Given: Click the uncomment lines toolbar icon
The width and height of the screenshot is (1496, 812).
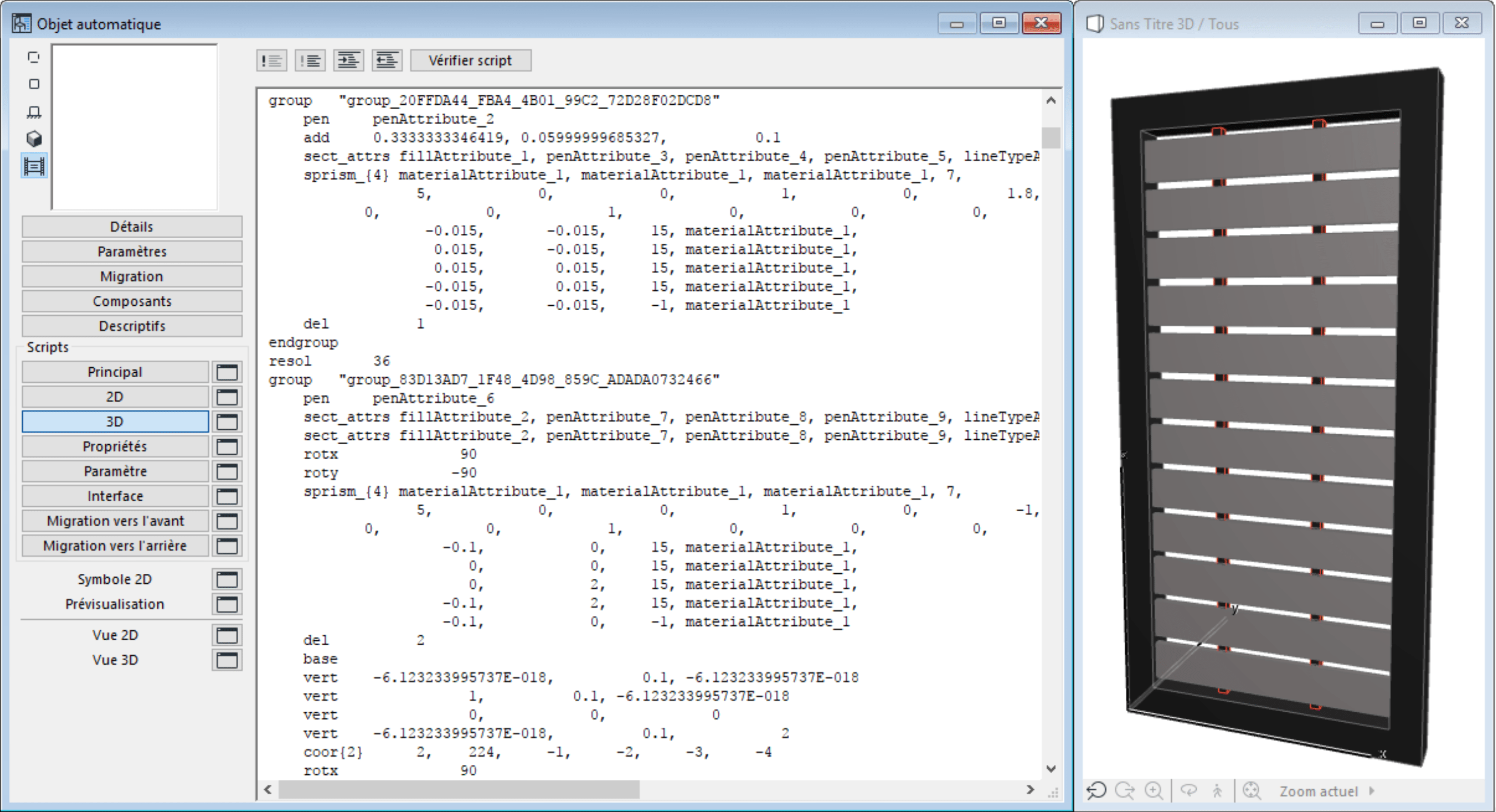Looking at the screenshot, I should pos(310,61).
